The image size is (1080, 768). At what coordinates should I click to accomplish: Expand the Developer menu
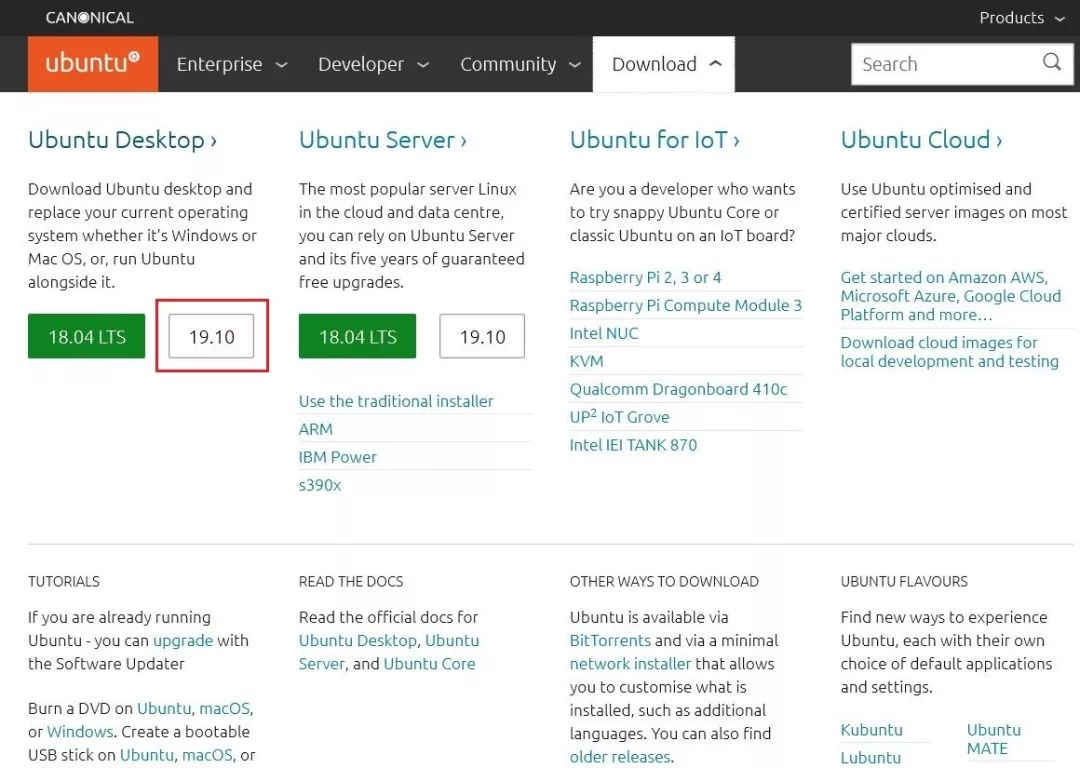(x=373, y=64)
